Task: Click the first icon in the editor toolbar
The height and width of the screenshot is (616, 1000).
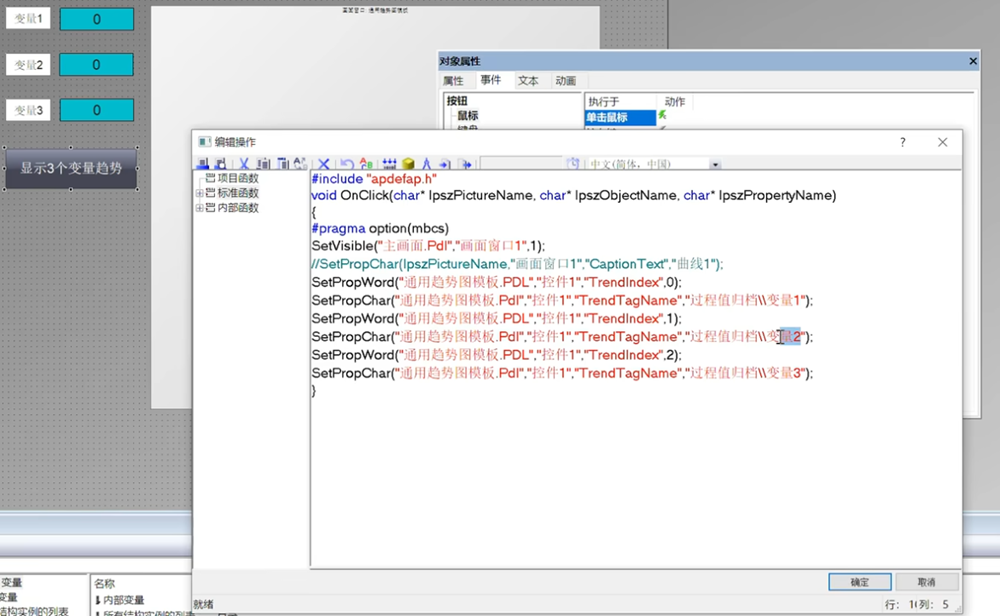Action: click(203, 164)
